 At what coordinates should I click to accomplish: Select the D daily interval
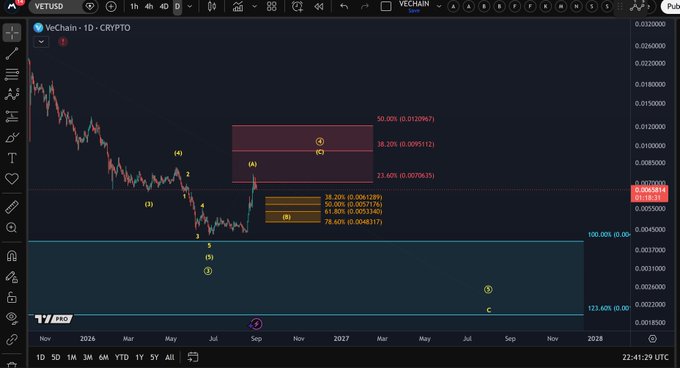coord(177,7)
